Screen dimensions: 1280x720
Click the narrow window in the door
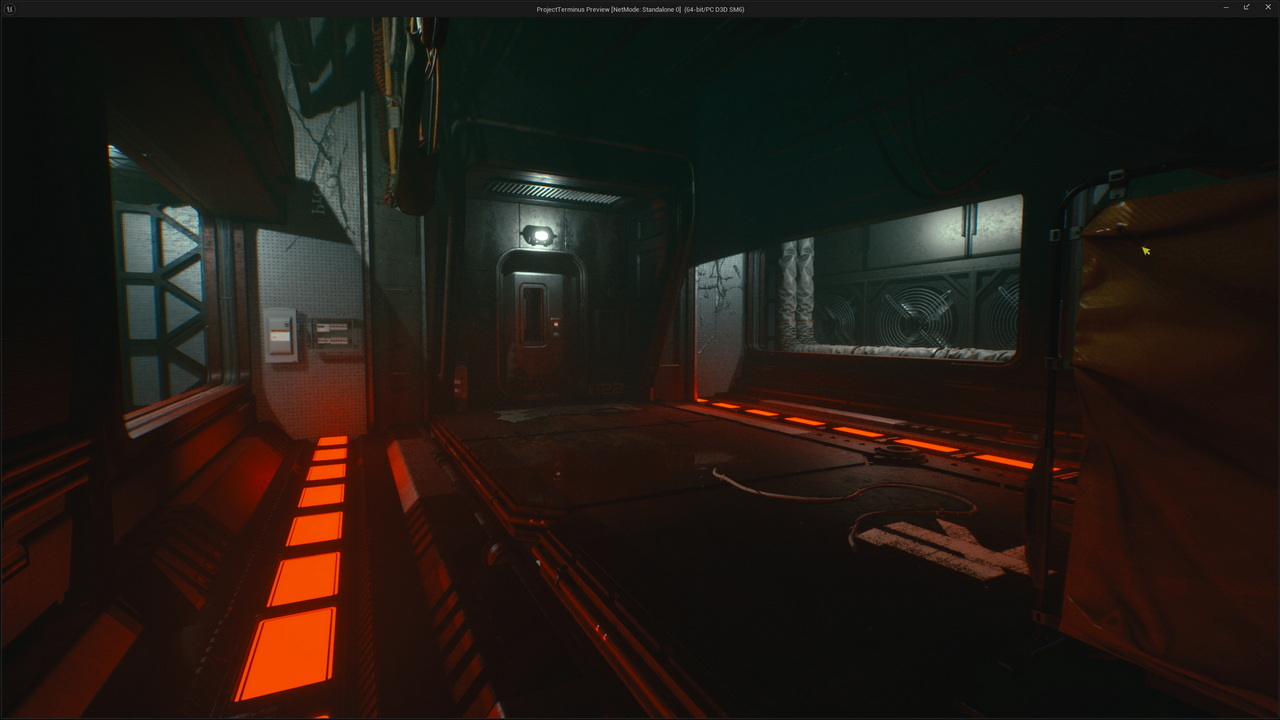[533, 313]
